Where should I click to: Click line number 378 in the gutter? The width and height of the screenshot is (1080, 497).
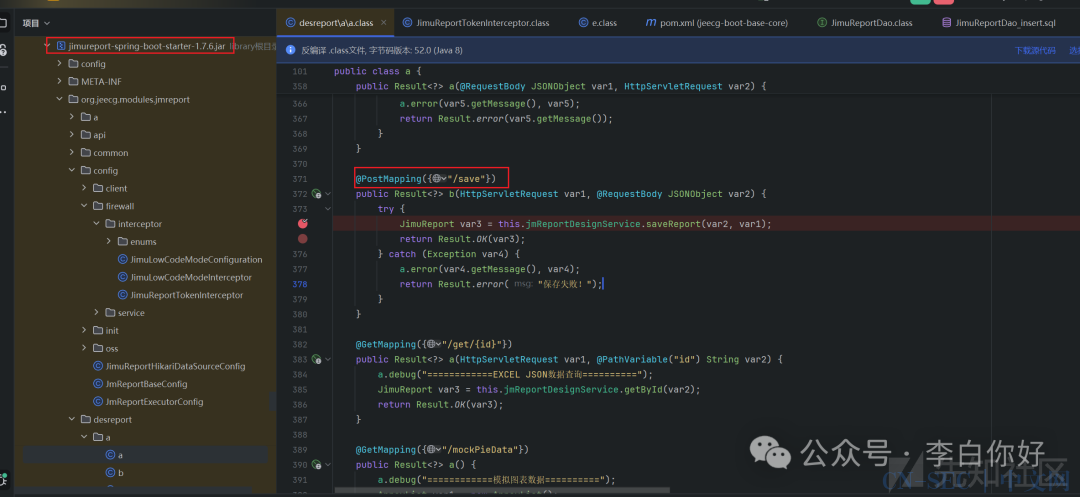pos(299,284)
